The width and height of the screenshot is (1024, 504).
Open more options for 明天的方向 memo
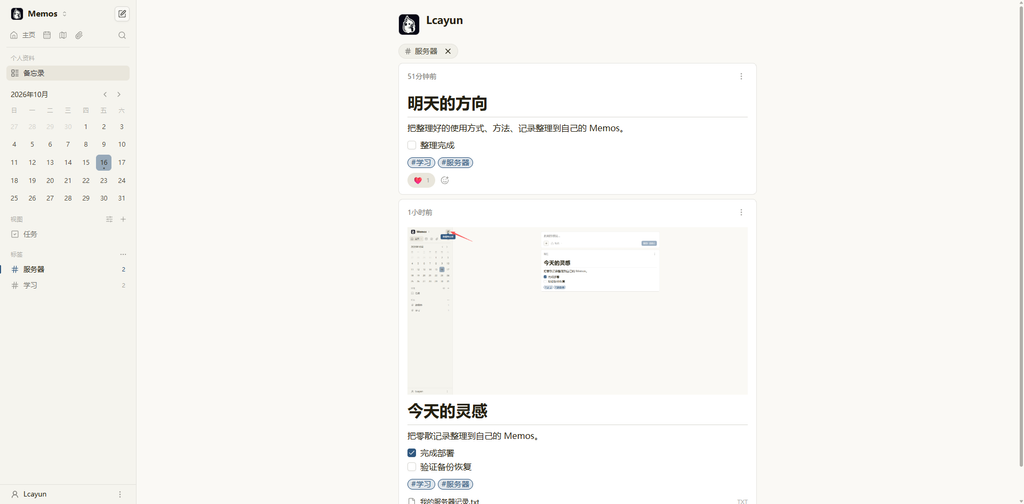pos(741,76)
